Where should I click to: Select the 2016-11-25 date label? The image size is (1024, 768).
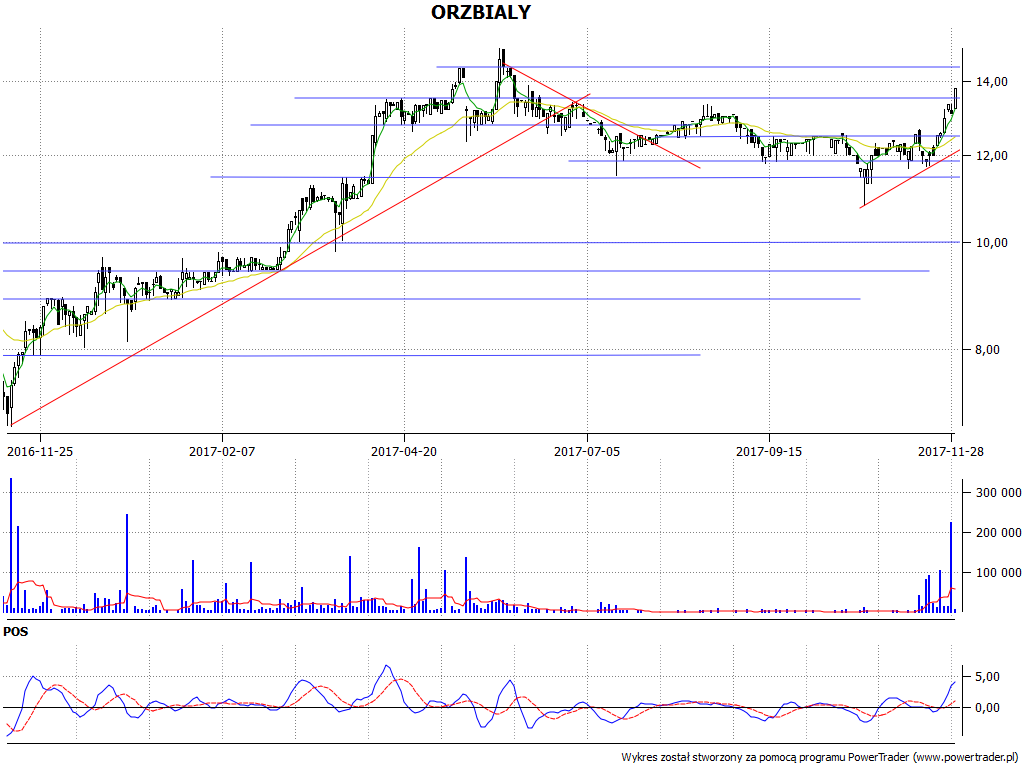[40, 451]
